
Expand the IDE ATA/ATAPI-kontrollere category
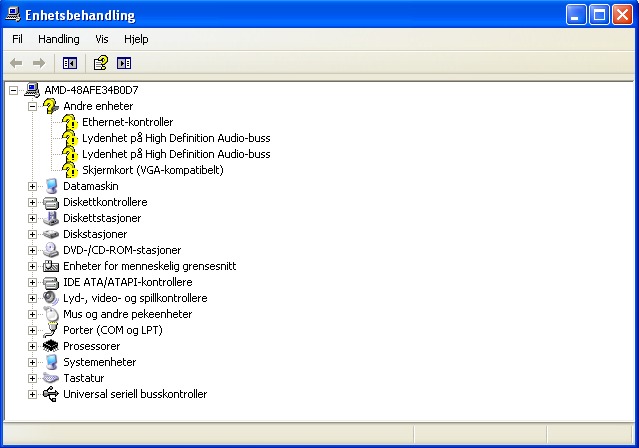tap(32, 282)
